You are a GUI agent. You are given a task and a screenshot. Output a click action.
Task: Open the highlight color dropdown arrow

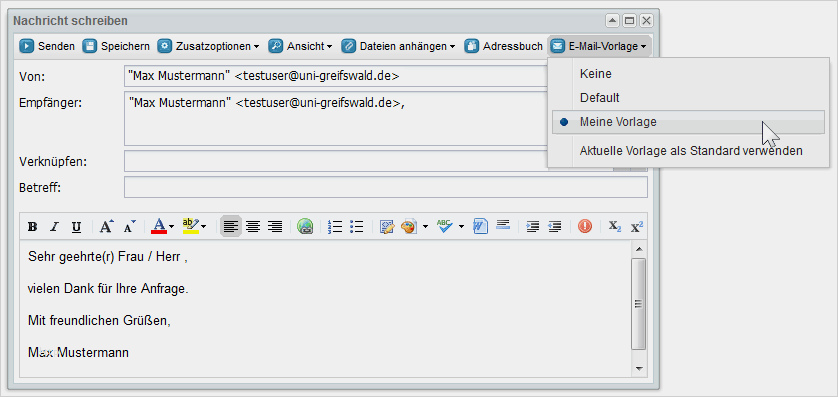coord(204,227)
